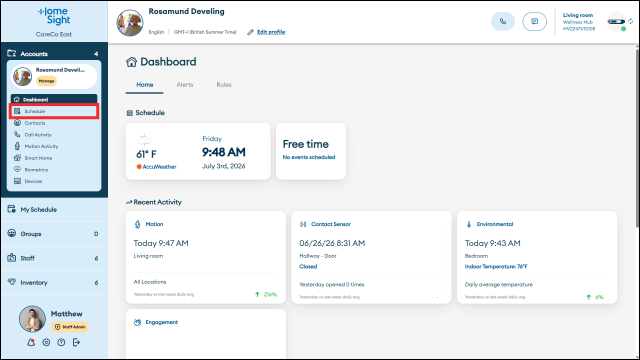Click the device sync refresh icon
Image resolution: width=640 pixels, height=360 pixels.
[631, 21]
